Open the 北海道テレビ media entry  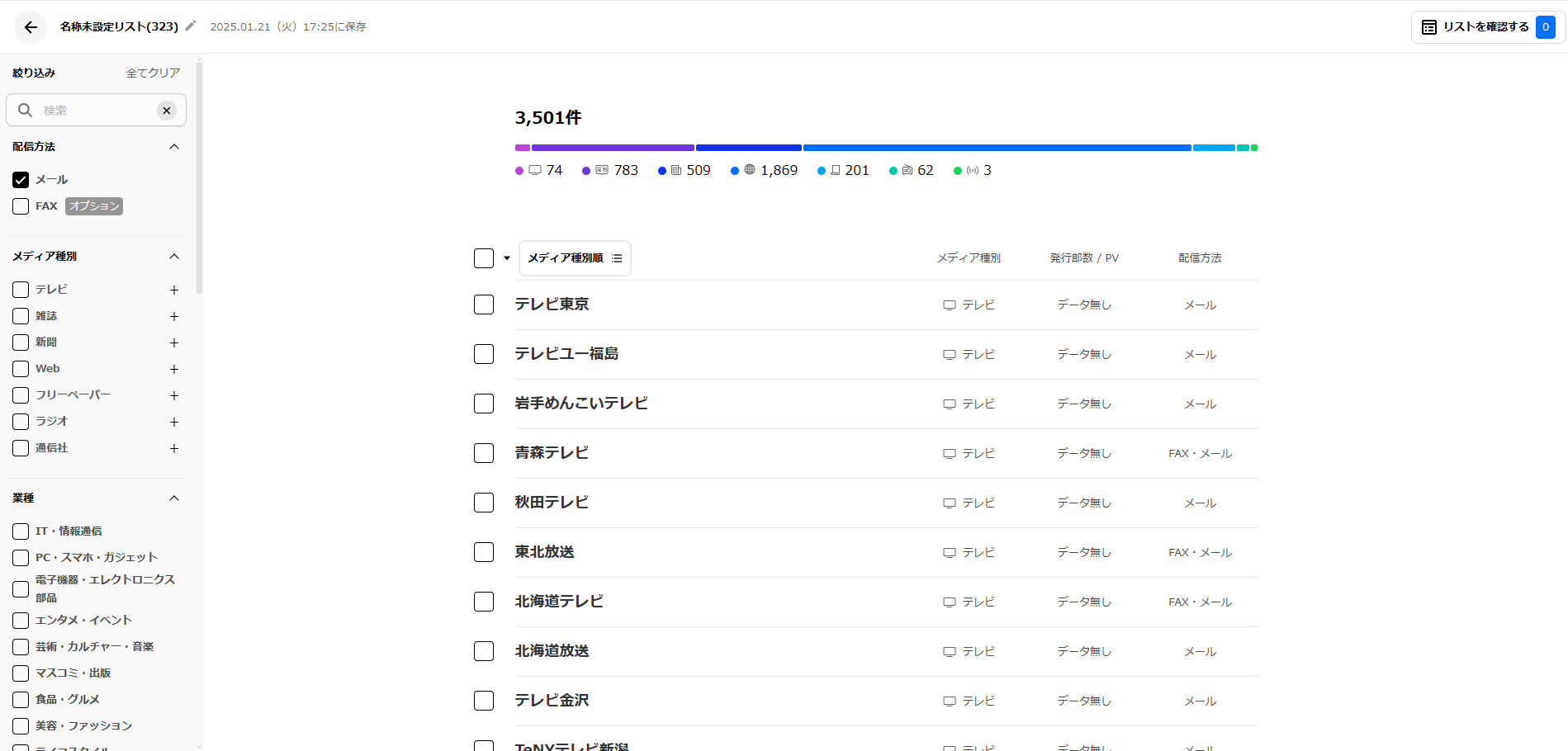point(559,602)
